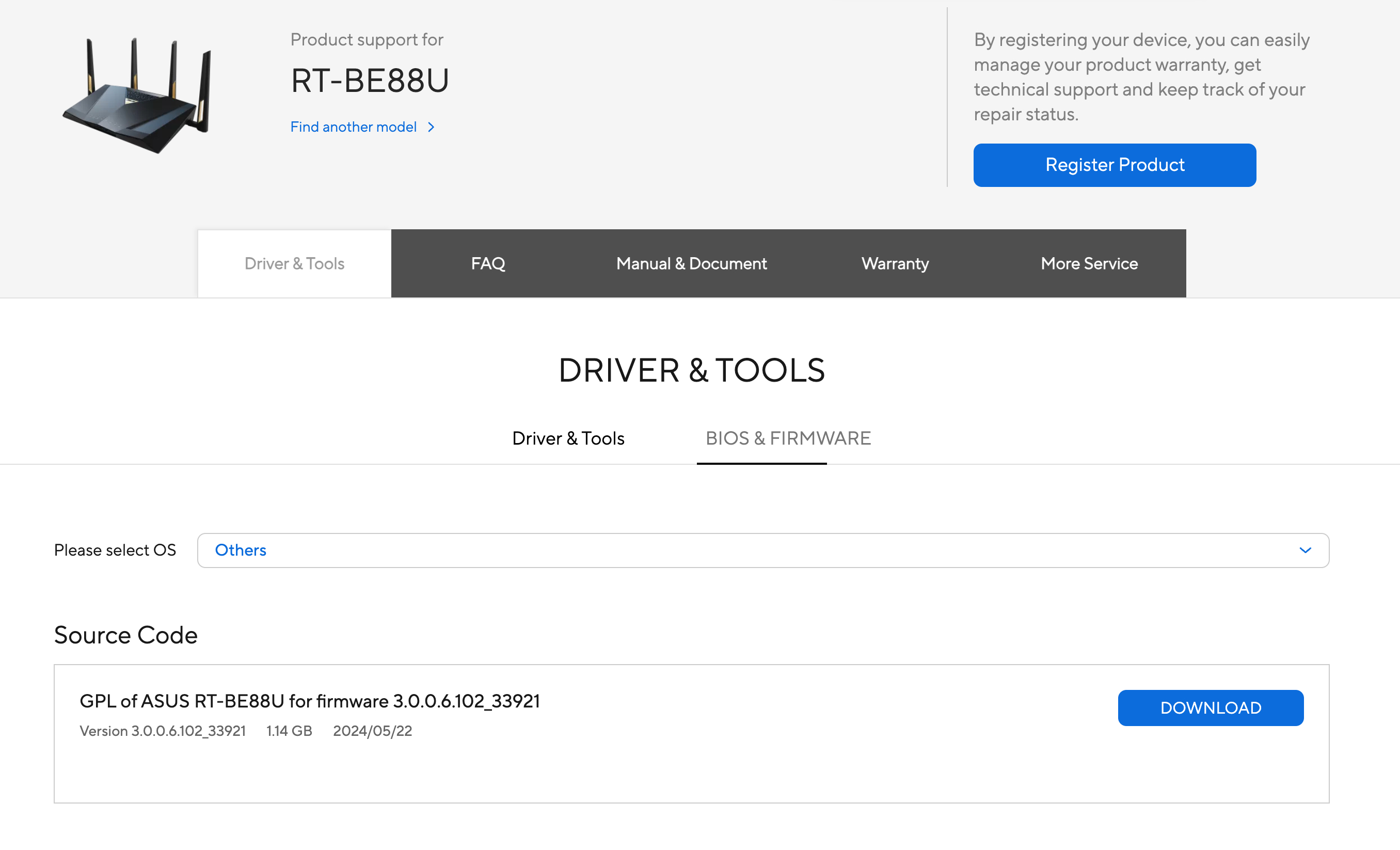Select the BIOS & FIRMWARE sub-tab
Viewport: 1400px width, 850px height.
tap(788, 438)
